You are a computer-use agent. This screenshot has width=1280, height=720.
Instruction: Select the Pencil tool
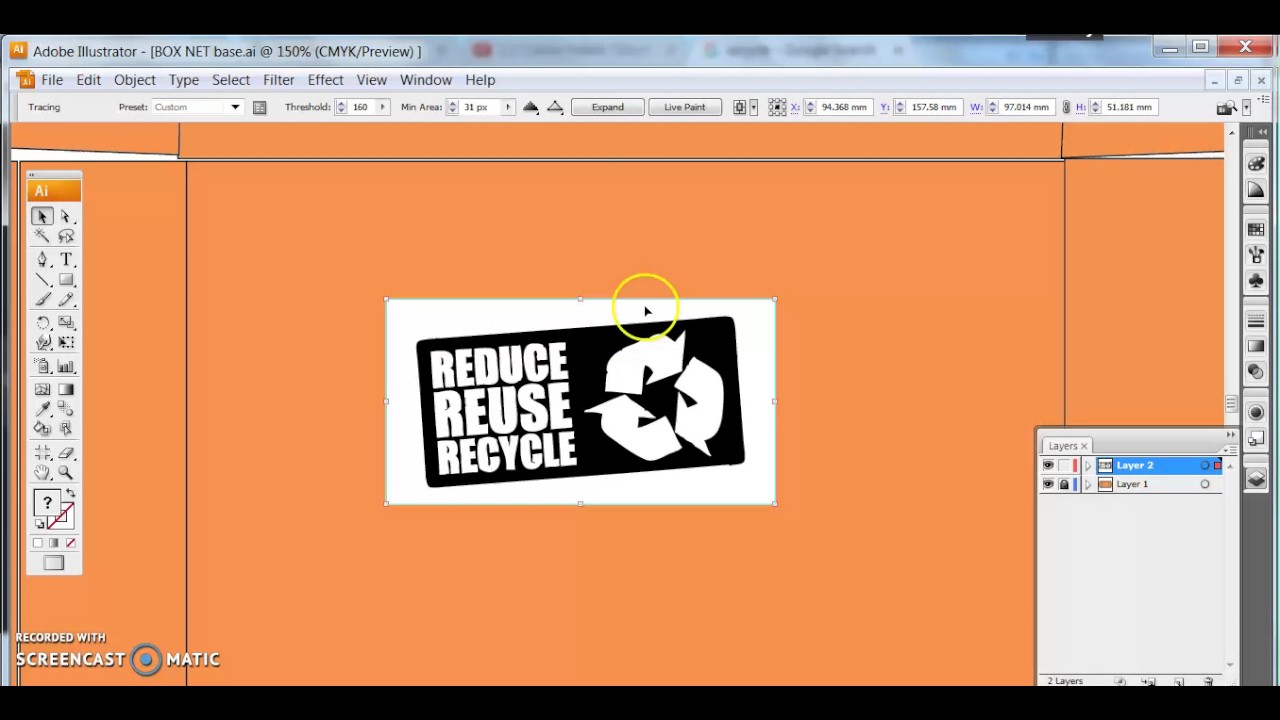point(66,300)
